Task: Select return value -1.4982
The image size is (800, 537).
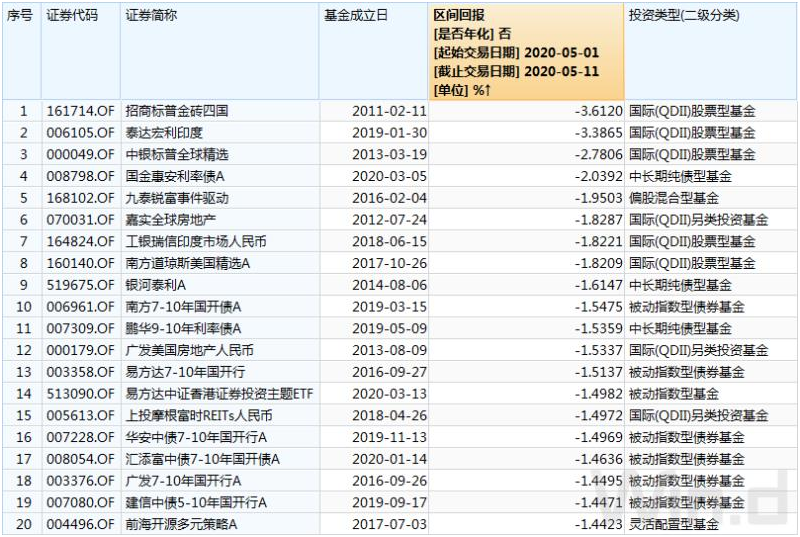Action: [x=598, y=394]
